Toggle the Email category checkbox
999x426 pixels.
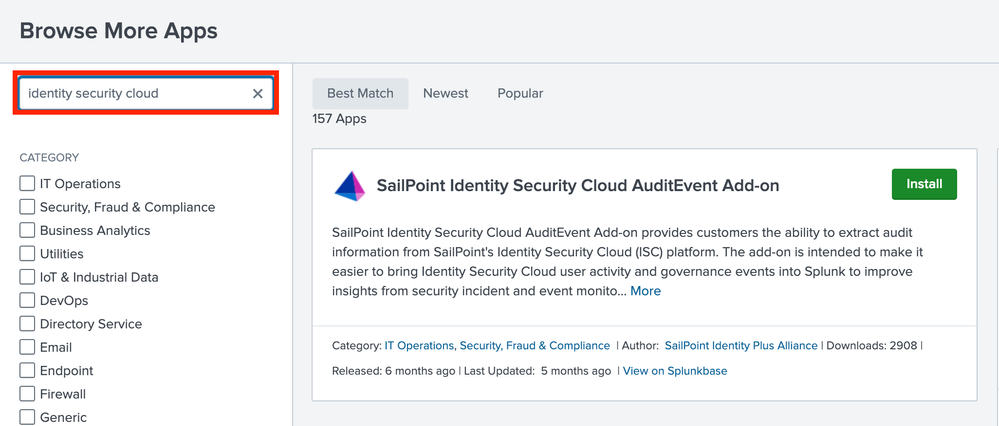[27, 347]
